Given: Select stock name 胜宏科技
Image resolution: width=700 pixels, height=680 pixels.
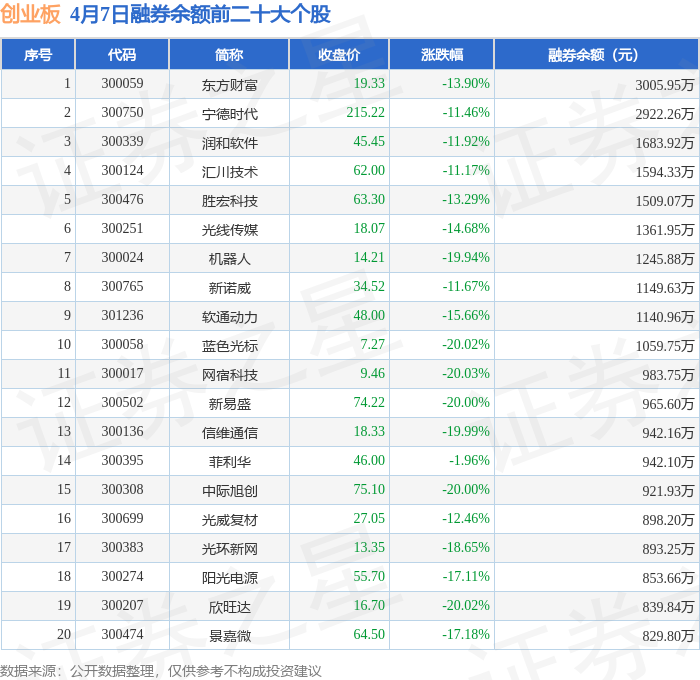Looking at the screenshot, I should [229, 201].
